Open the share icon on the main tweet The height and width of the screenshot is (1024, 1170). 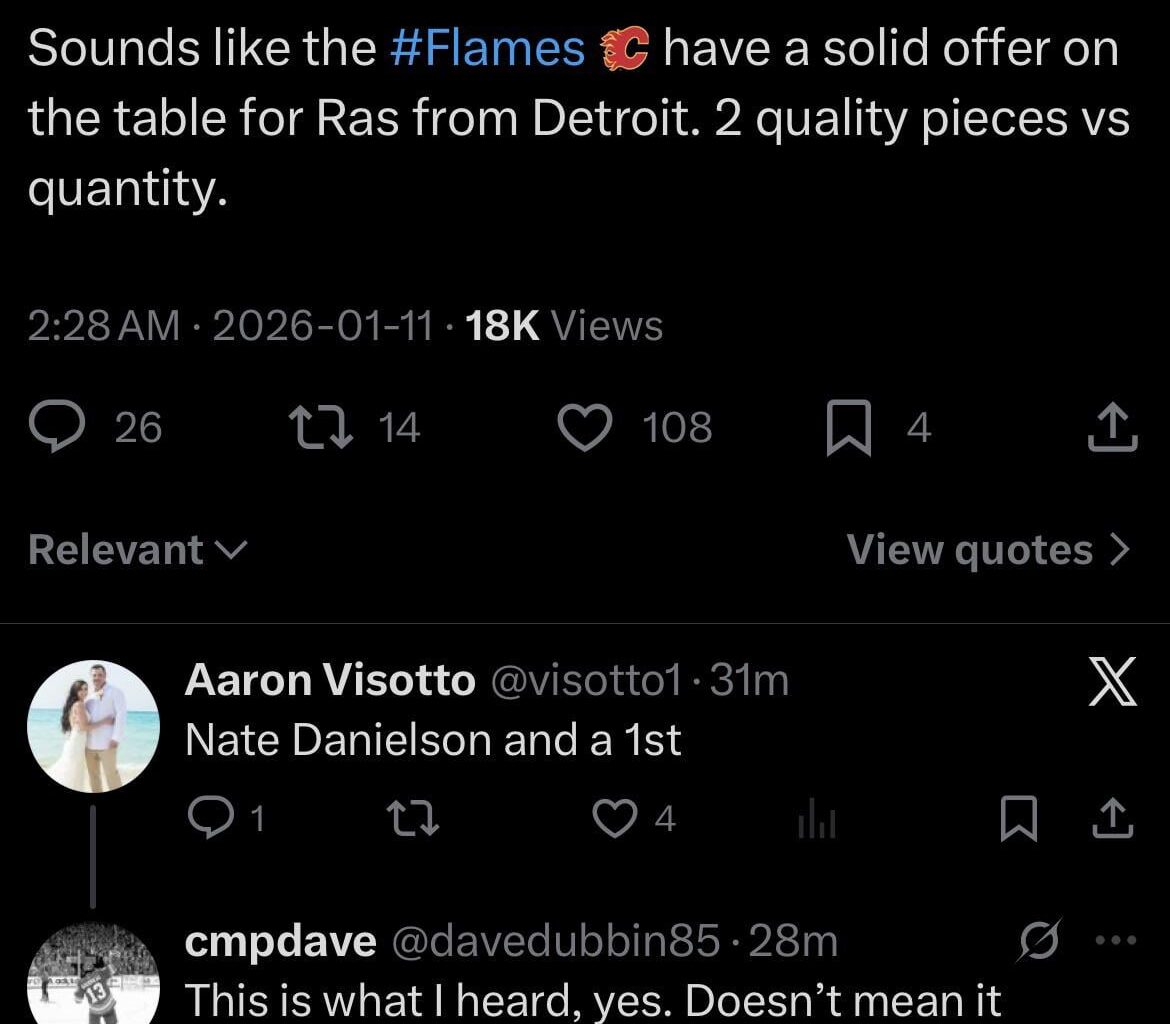1112,427
